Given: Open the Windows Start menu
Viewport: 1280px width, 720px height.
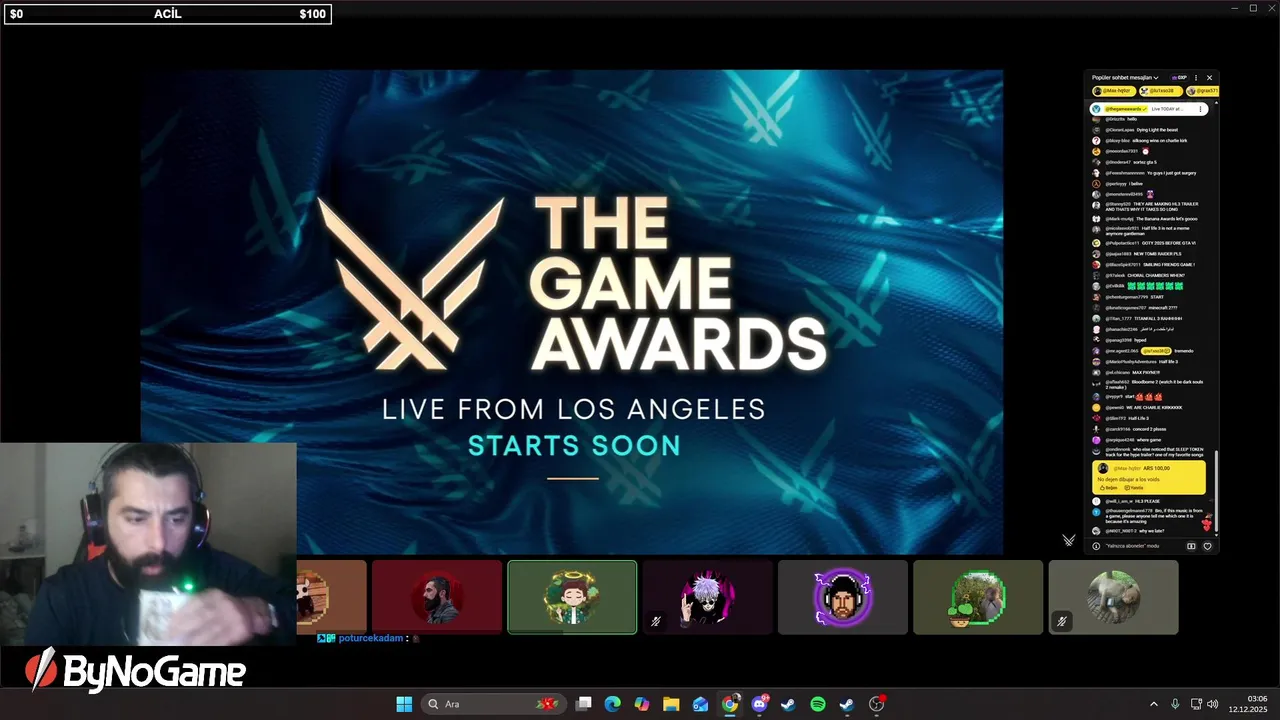Looking at the screenshot, I should (x=404, y=704).
